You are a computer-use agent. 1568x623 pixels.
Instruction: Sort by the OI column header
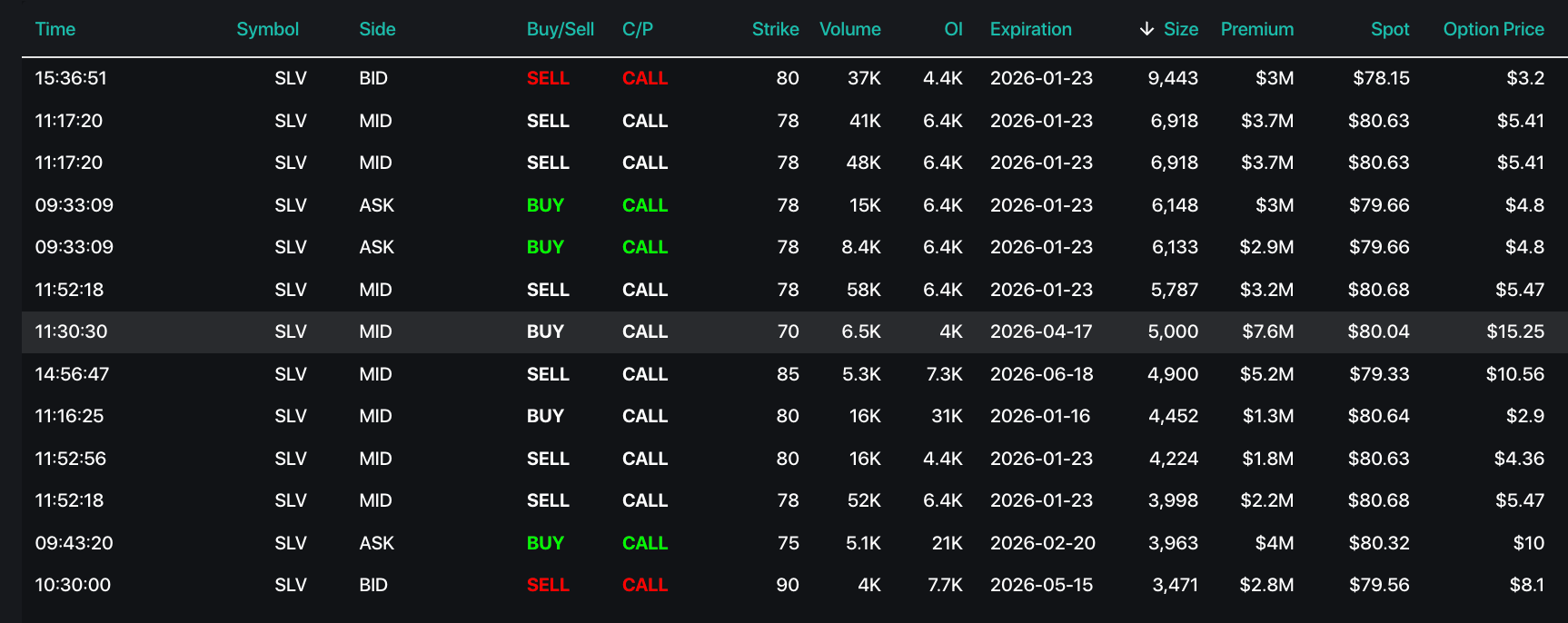point(953,29)
